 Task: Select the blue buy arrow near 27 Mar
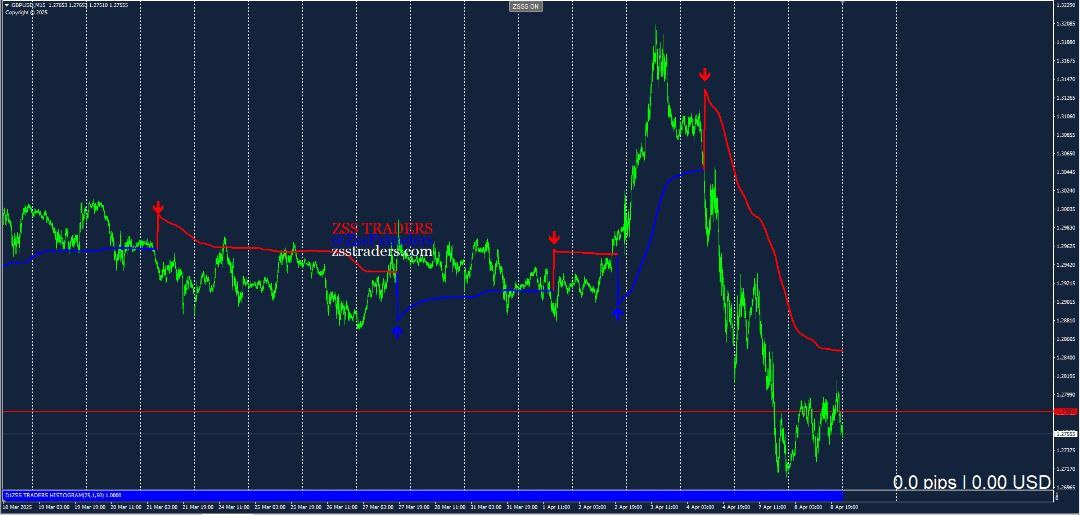397,331
